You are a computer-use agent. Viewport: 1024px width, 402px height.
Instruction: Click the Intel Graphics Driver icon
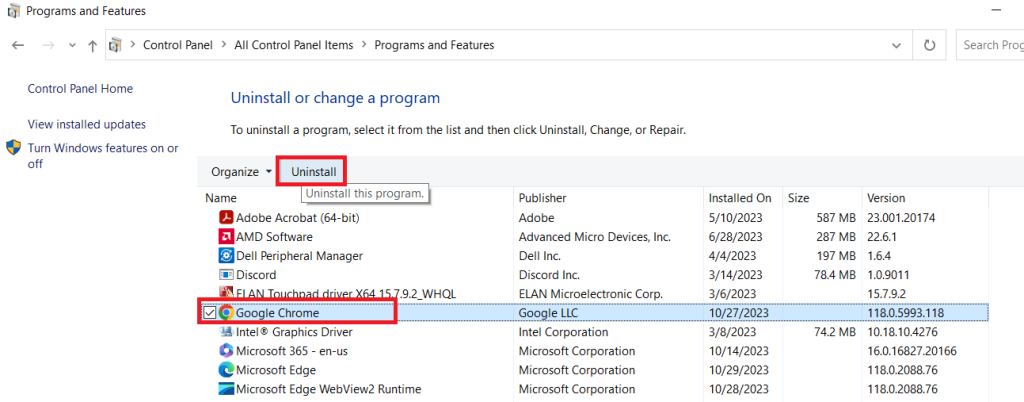pos(226,332)
